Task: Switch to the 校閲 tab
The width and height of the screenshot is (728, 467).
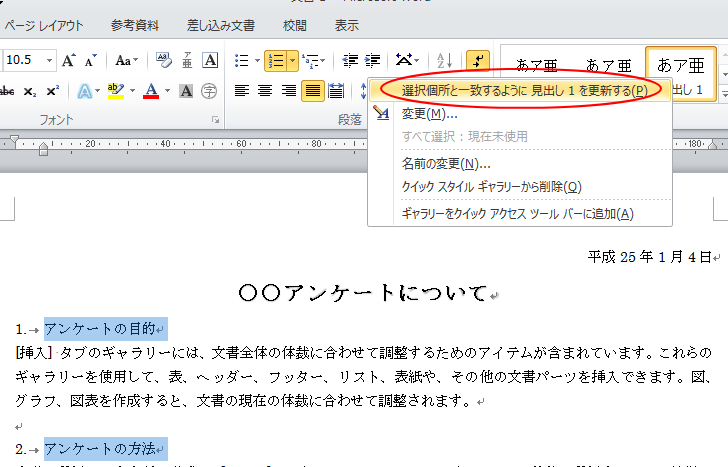Action: pos(295,26)
